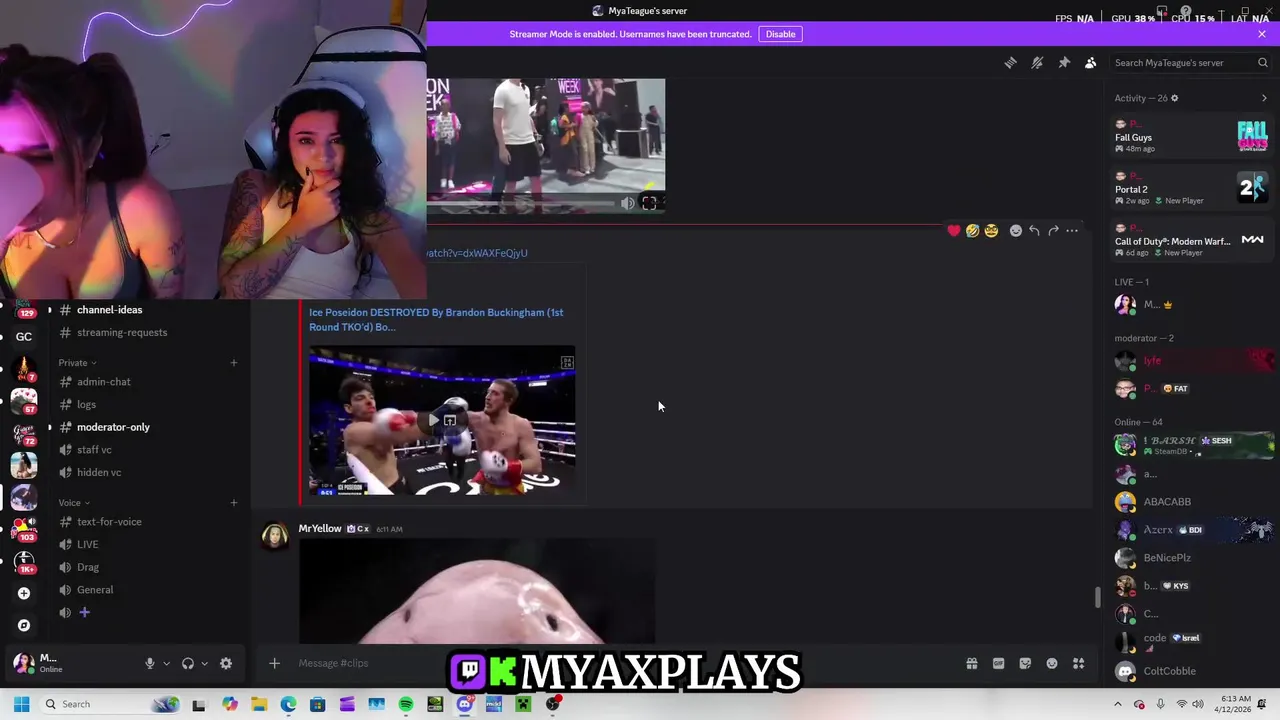
Task: Toggle channel notification settings bell
Action: coord(1037,62)
